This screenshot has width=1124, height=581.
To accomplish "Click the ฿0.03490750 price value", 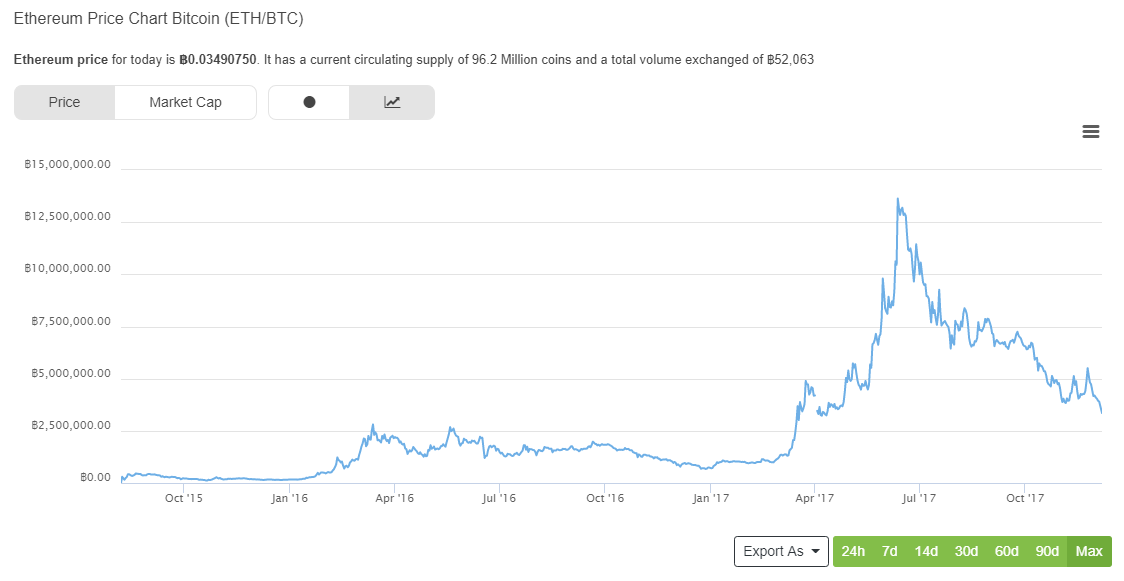I will tap(217, 59).
